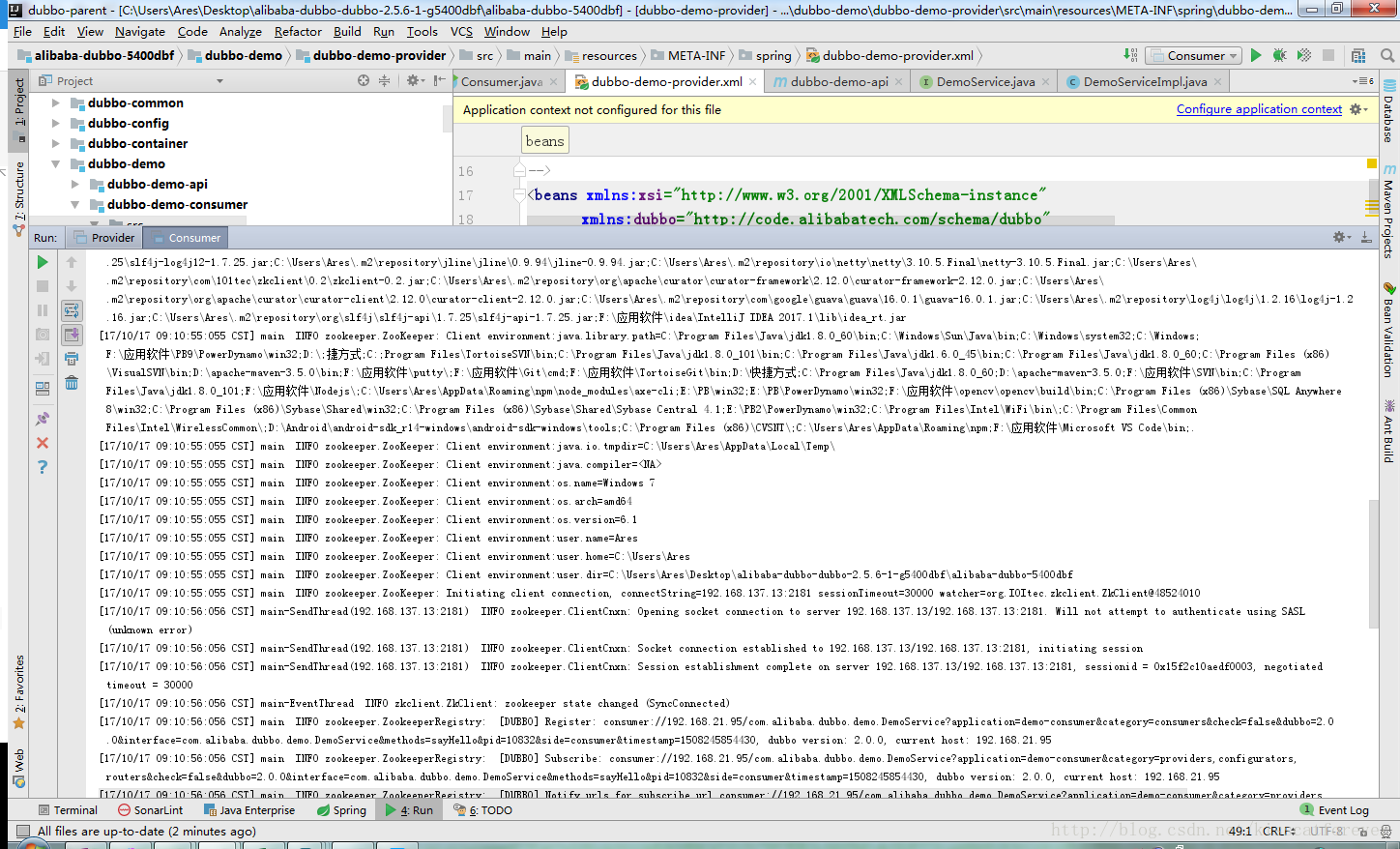Switch to DemoService.java editor tab
The height and width of the screenshot is (849, 1400).
click(985, 82)
